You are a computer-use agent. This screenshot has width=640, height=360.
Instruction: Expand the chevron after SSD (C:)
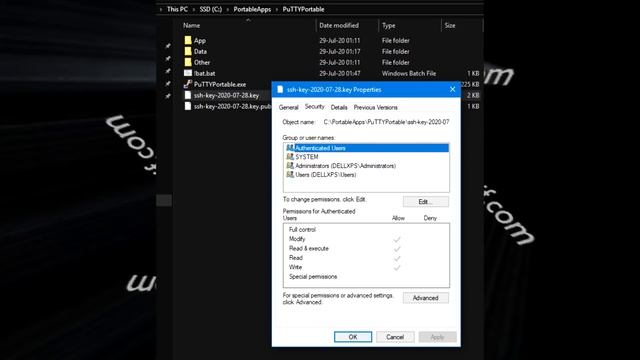pos(228,9)
